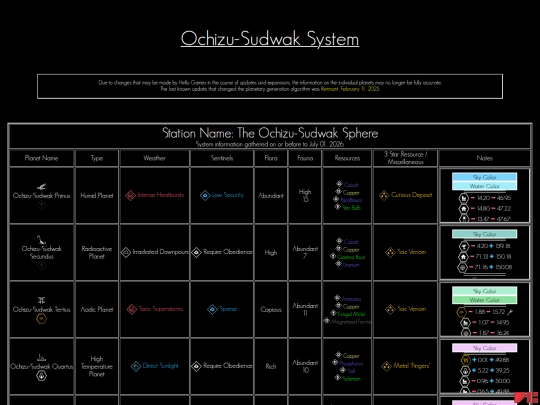Click the yellow hexagon icon beside 1.88 15.72

pyautogui.click(x=461, y=312)
